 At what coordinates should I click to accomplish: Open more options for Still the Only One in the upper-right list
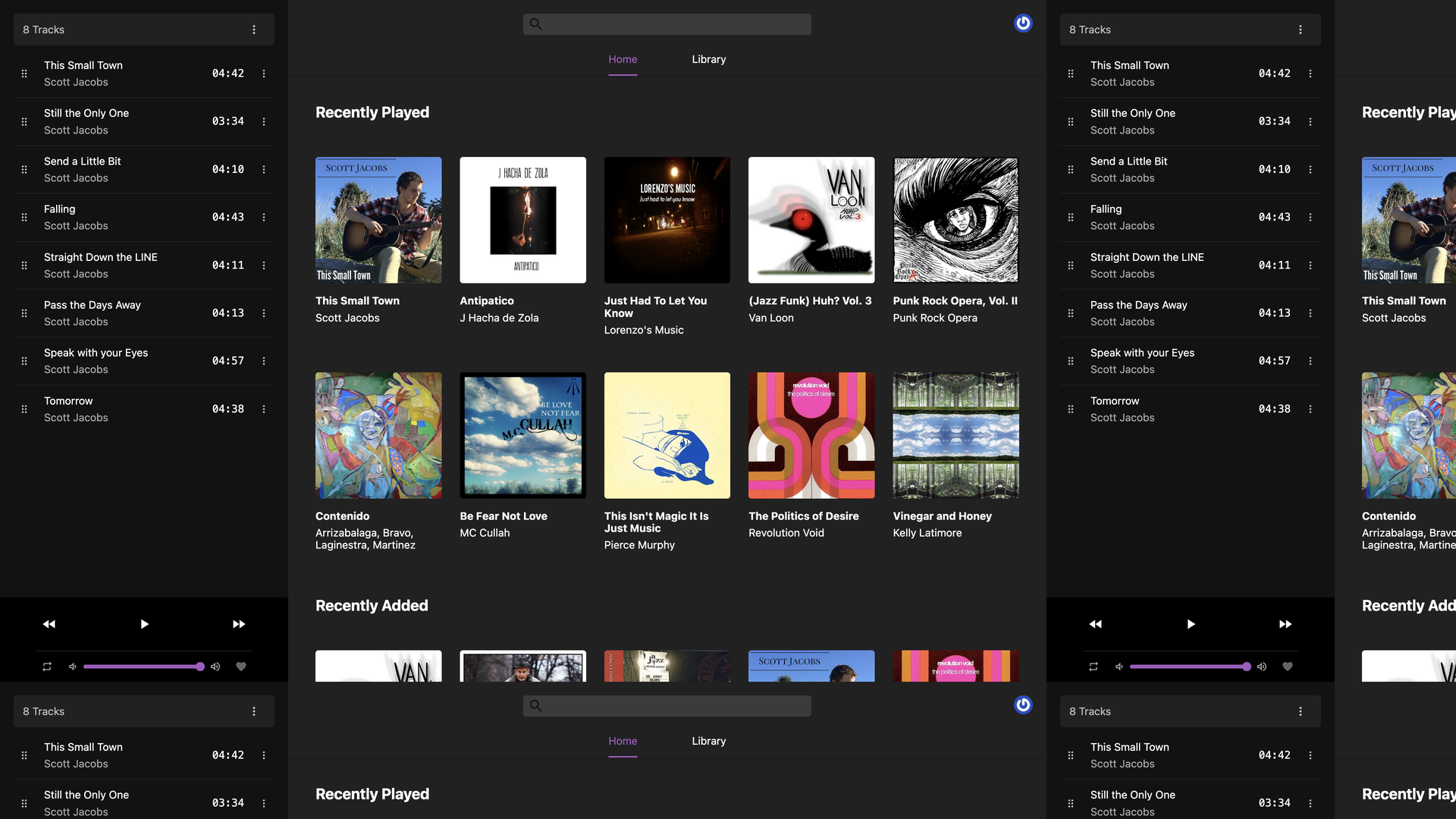tap(1310, 121)
